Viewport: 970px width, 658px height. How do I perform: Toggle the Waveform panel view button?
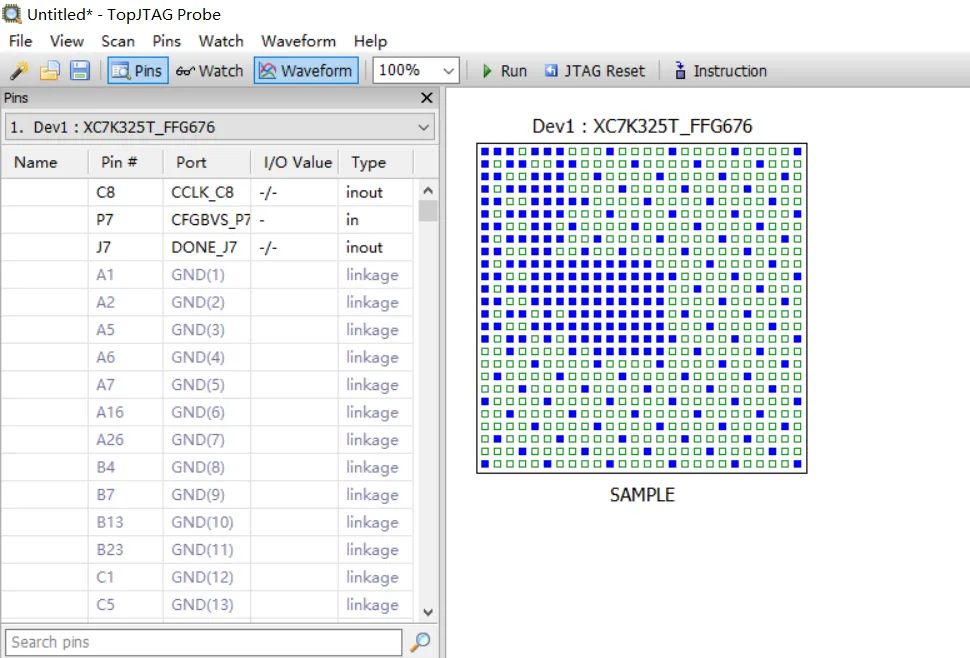point(306,71)
